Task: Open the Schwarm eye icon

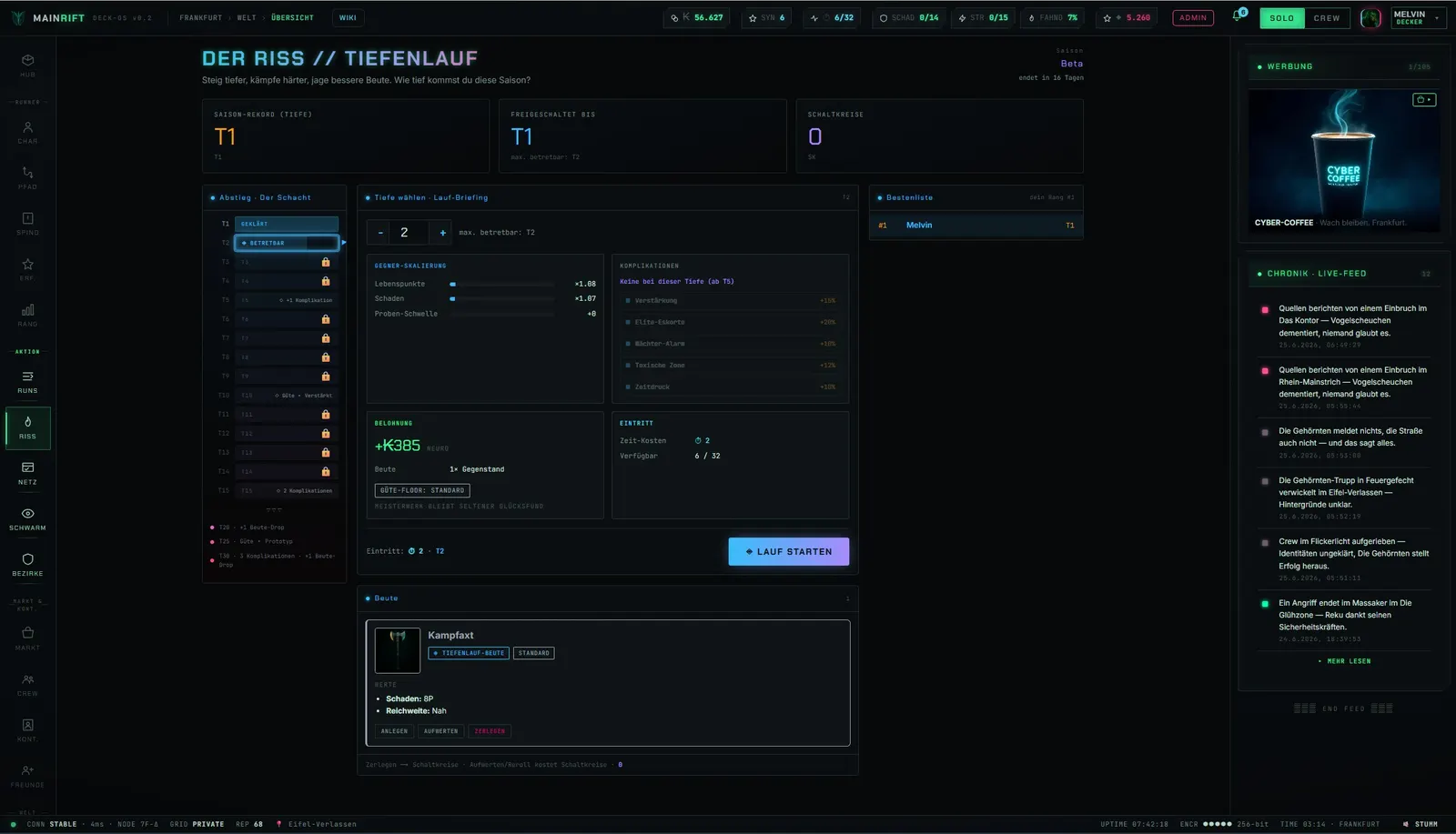Action: point(27,519)
